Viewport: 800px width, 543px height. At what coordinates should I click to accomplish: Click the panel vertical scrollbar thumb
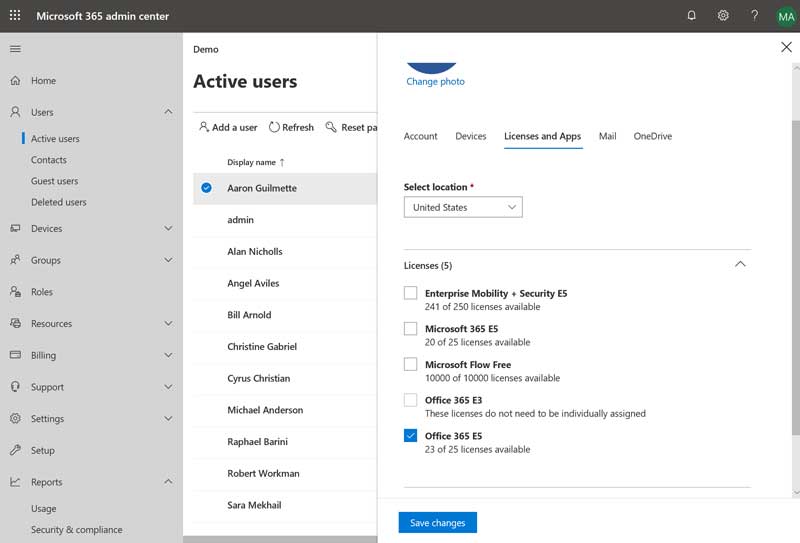[x=796, y=278]
